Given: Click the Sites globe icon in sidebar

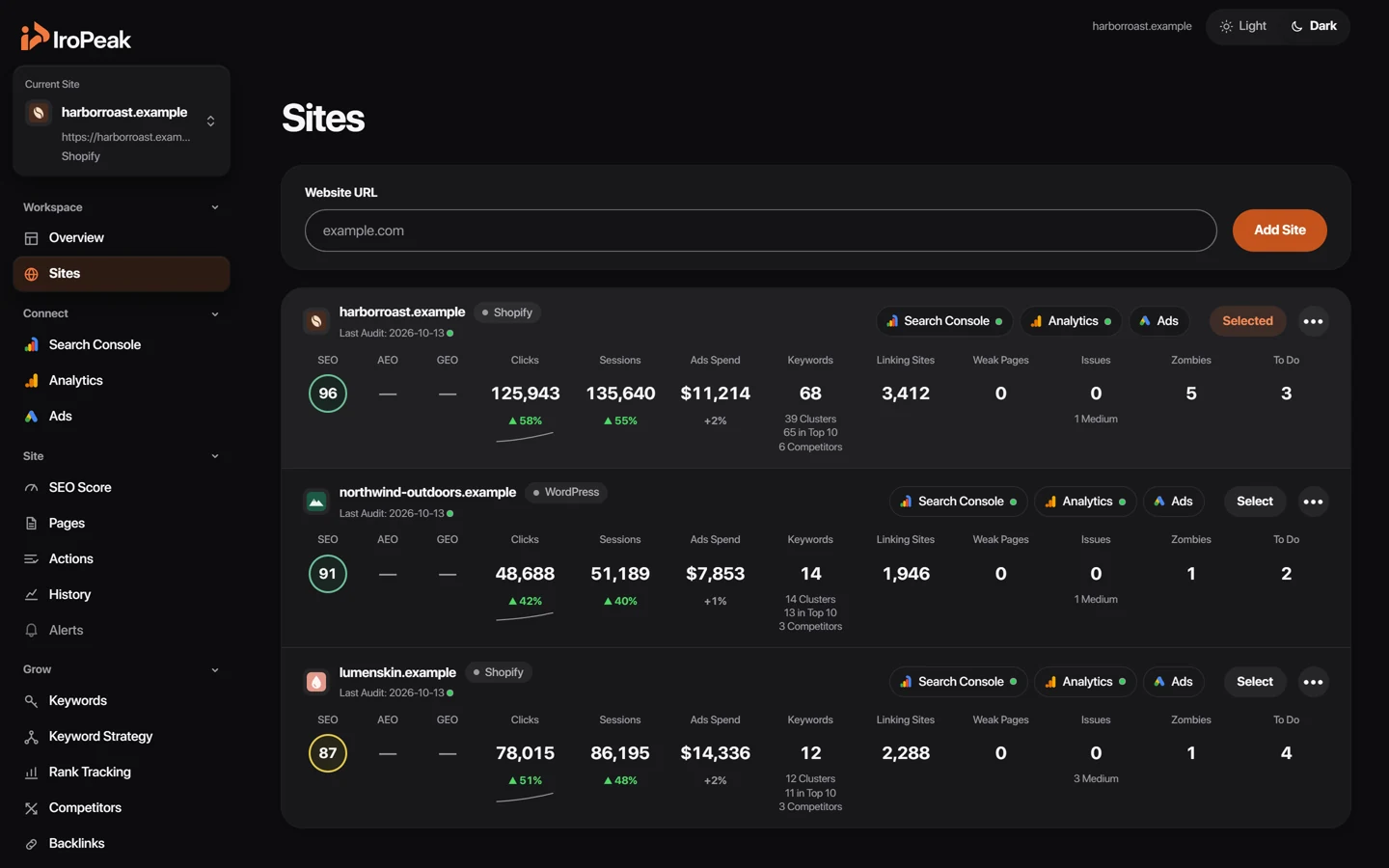Looking at the screenshot, I should click(31, 274).
